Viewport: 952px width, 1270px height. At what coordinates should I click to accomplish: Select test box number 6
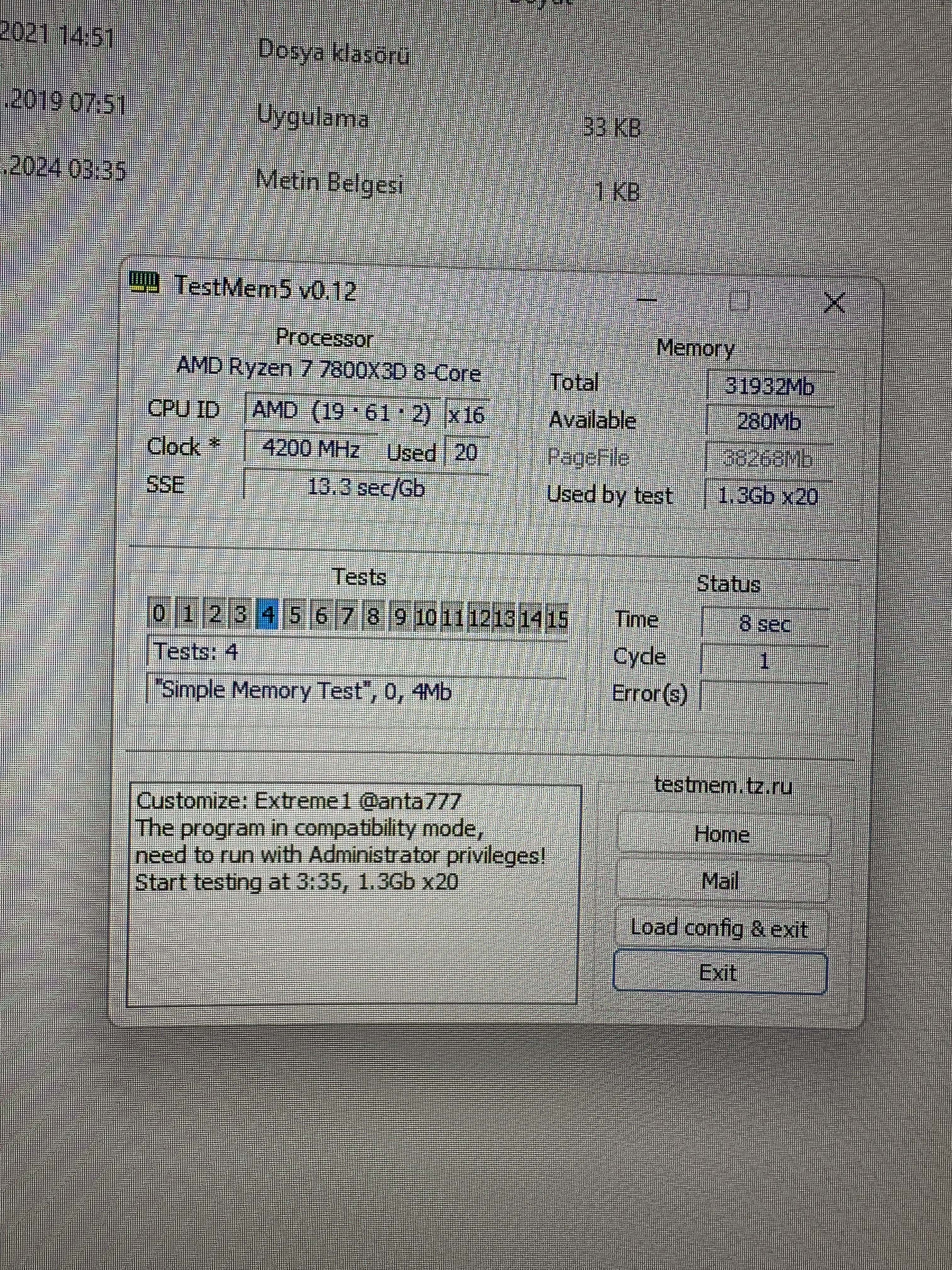321,615
